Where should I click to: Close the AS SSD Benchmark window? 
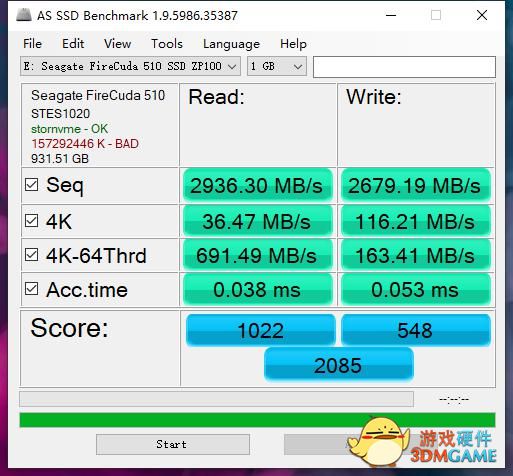[x=482, y=15]
